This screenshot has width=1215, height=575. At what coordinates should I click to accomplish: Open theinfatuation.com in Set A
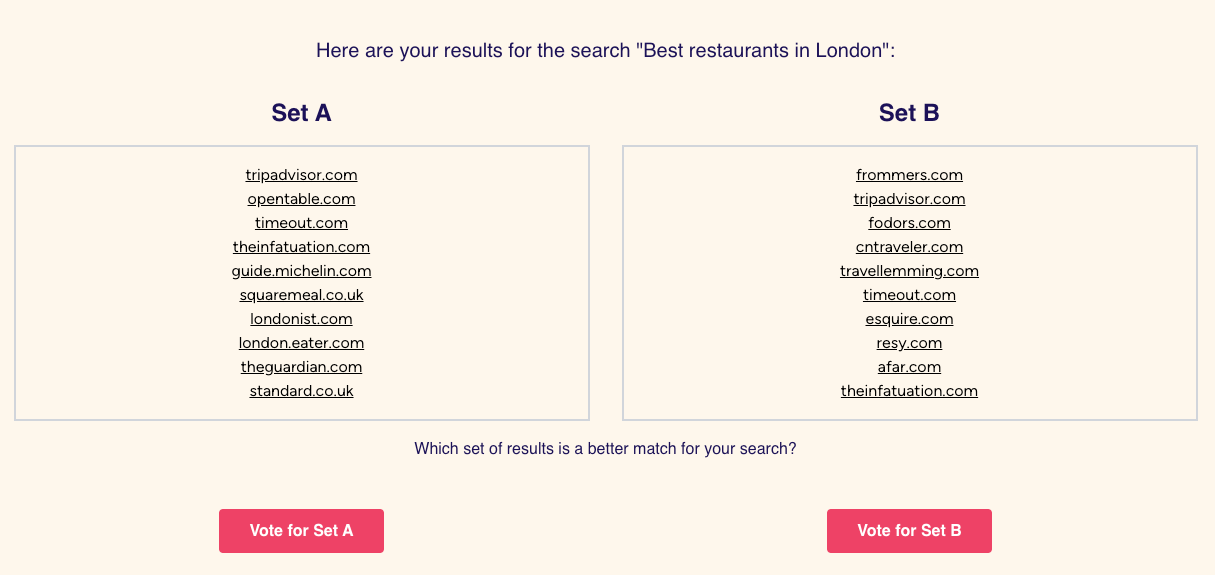pos(302,247)
